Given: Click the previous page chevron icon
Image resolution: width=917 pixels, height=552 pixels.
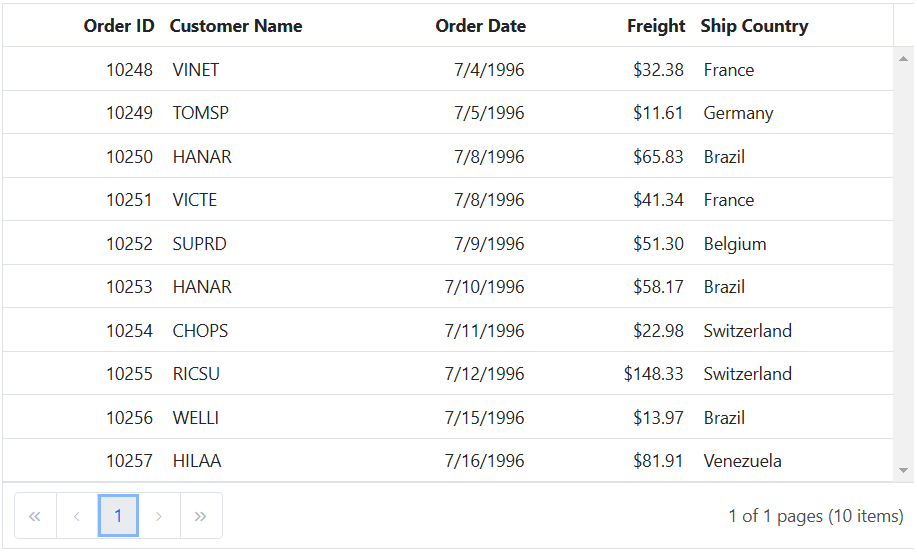Looking at the screenshot, I should (x=77, y=516).
